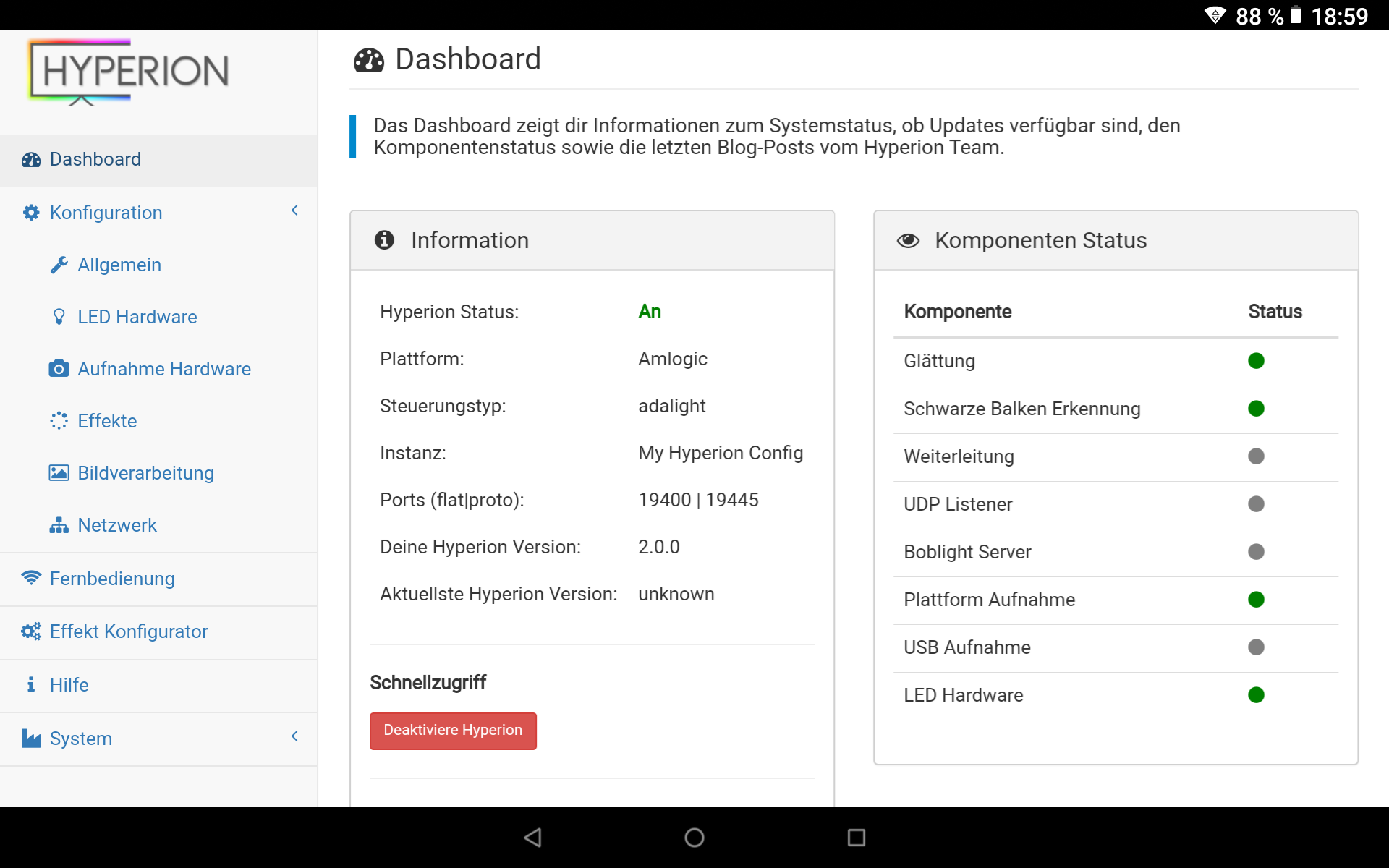This screenshot has height=868, width=1389.
Task: Click the LED Hardware lightbulb icon
Action: pos(59,317)
